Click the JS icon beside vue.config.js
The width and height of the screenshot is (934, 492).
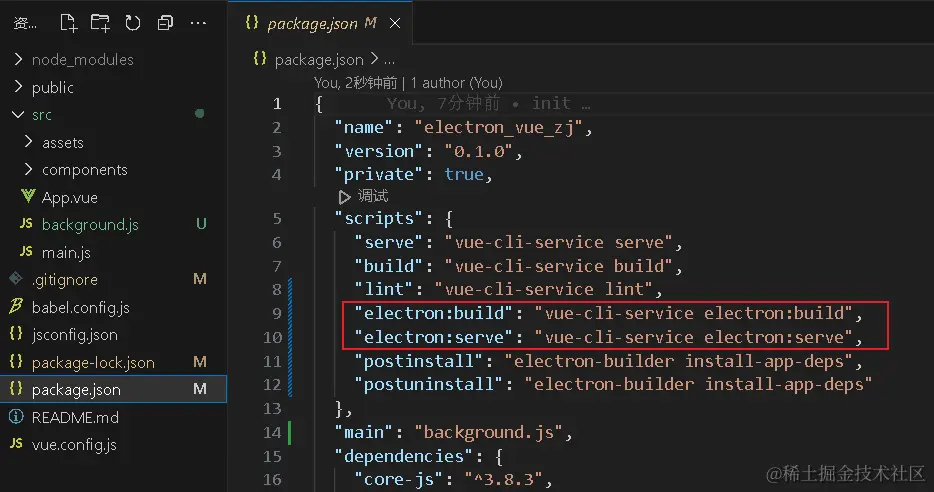(17, 443)
